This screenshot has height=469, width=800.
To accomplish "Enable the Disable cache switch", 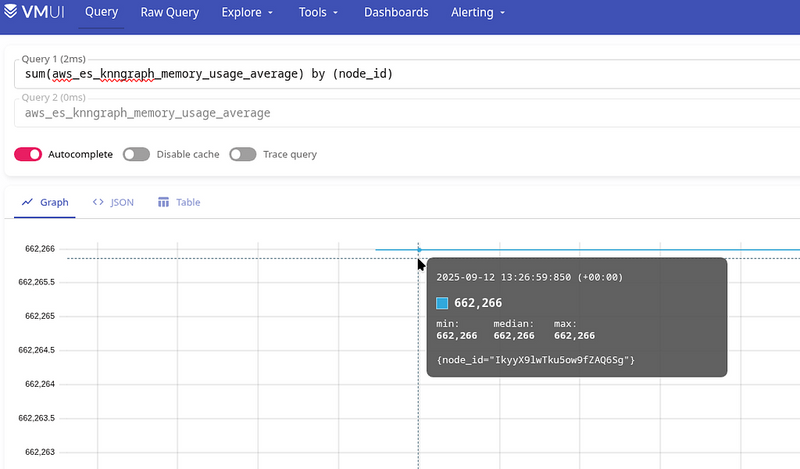I will [x=136, y=155].
